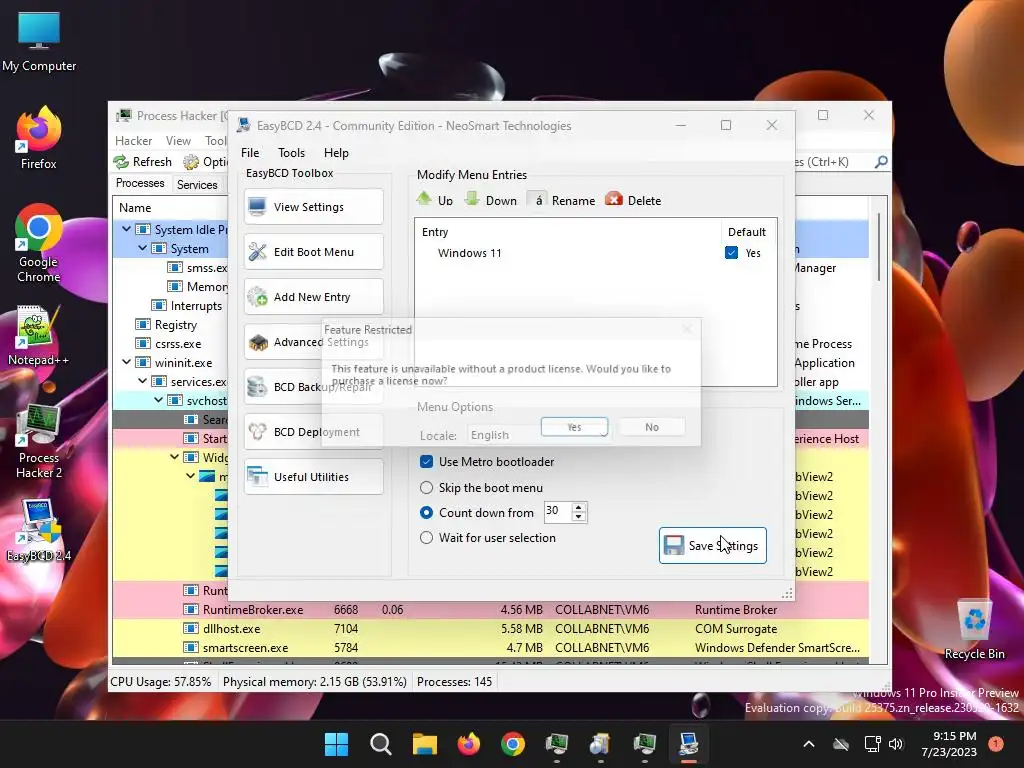Click Refresh in Process Hacker toolbar
Image resolution: width=1024 pixels, height=768 pixels.
point(142,161)
